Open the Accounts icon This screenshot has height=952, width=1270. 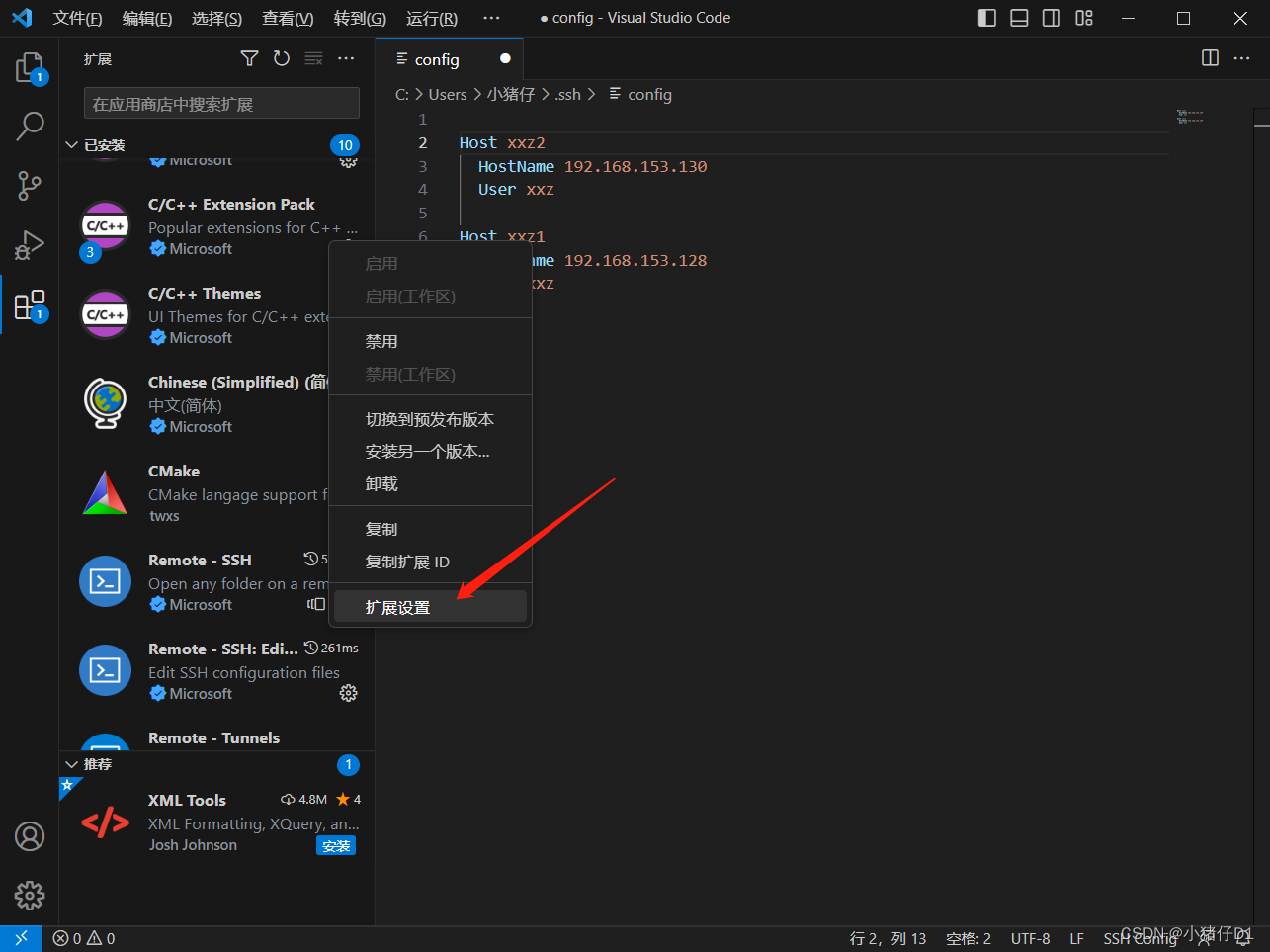point(30,836)
